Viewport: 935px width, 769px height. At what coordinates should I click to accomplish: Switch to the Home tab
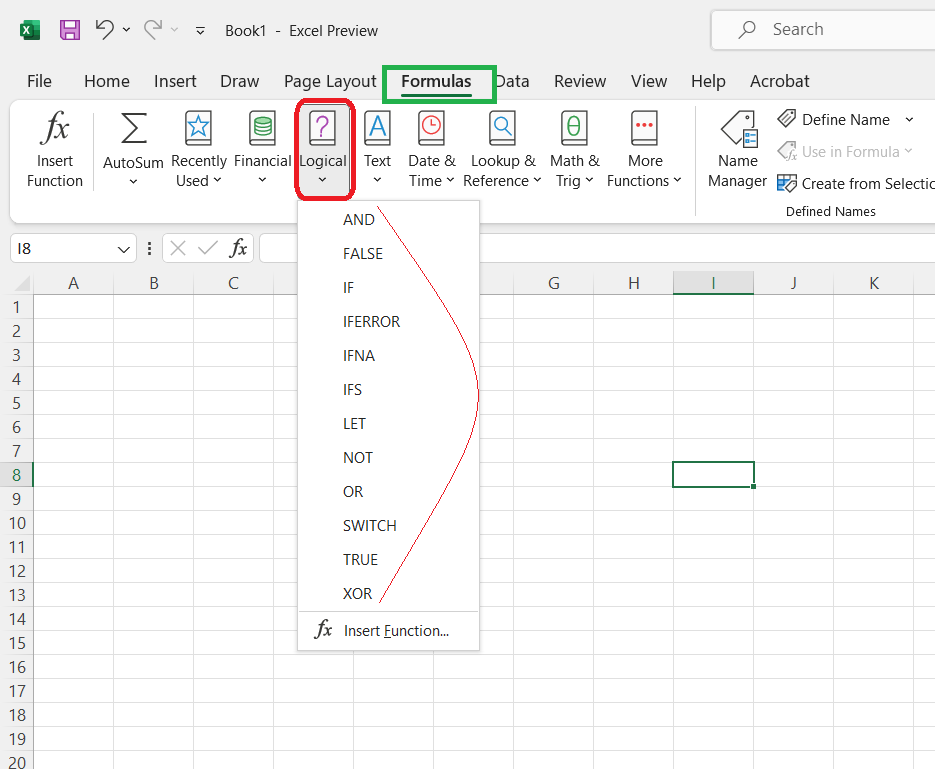point(107,81)
